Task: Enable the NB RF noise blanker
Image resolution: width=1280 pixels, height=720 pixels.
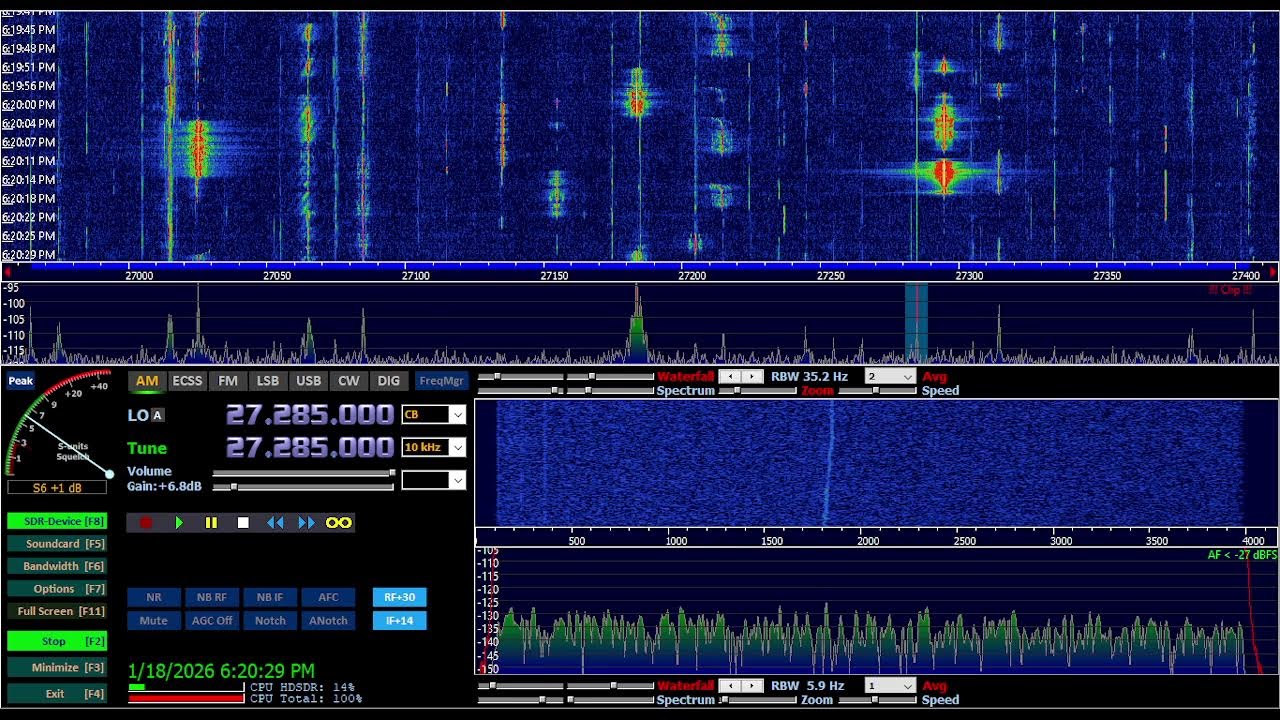Action: tap(212, 597)
